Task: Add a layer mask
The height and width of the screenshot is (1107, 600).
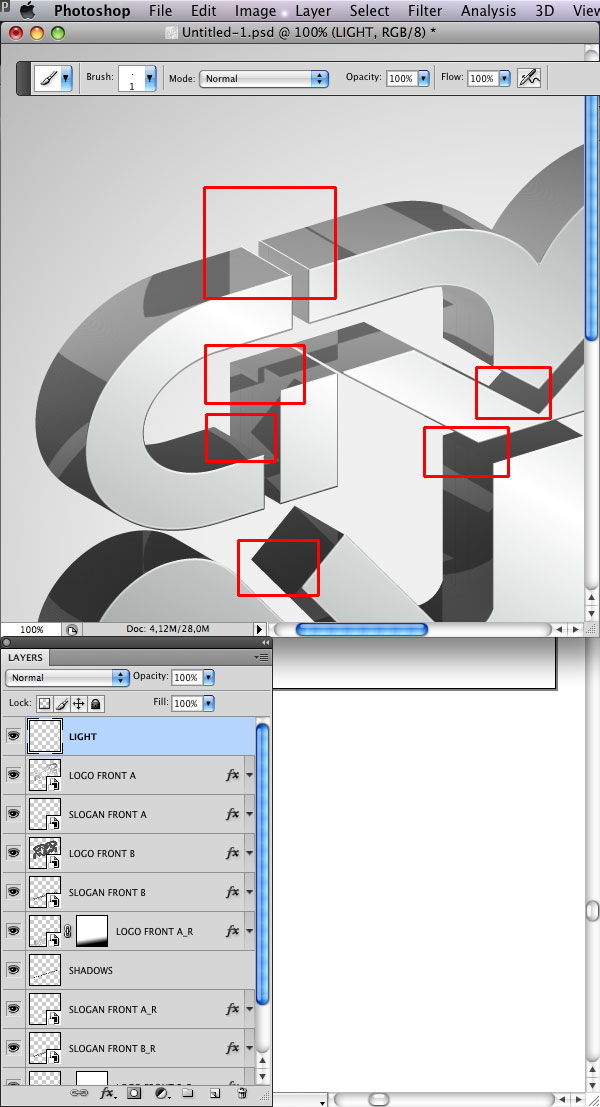Action: click(x=134, y=1093)
